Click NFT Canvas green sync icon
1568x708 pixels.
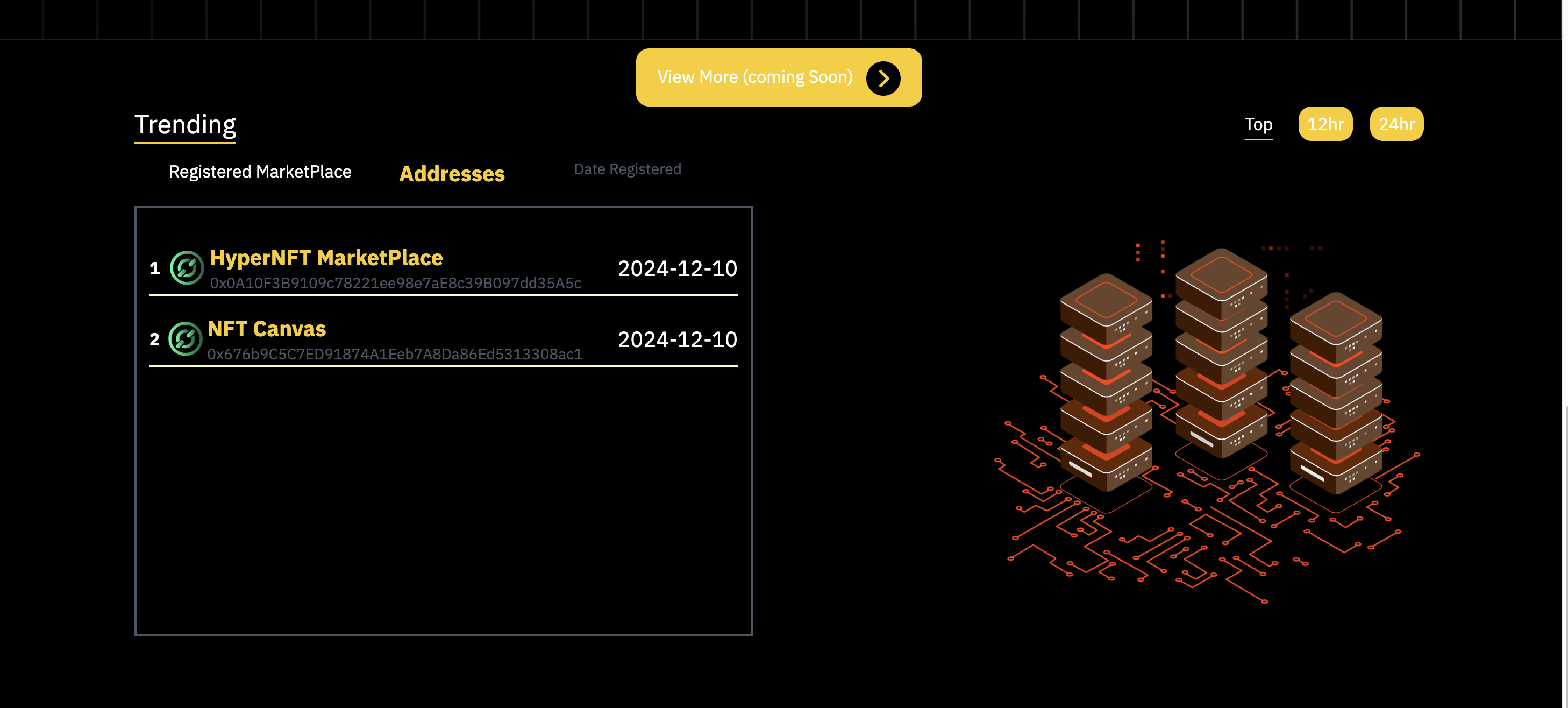tap(185, 338)
